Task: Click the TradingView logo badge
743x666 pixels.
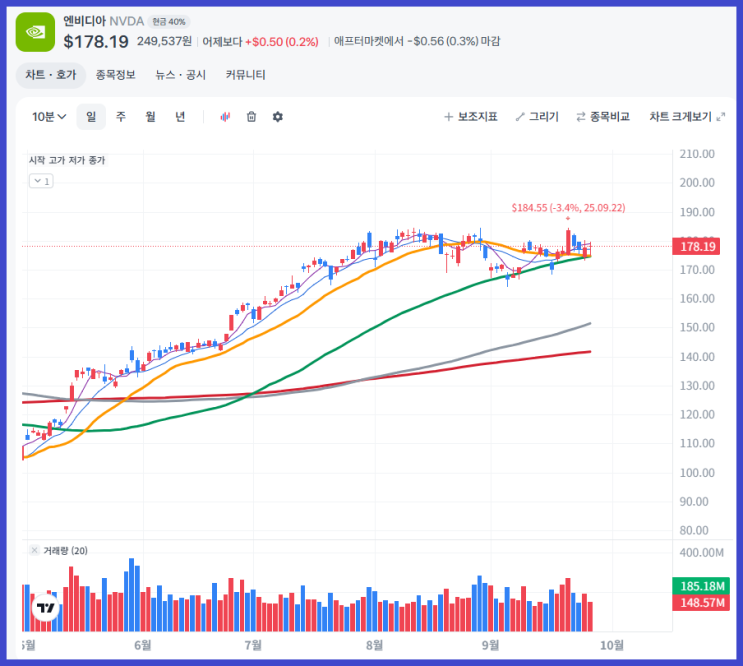Action: 46,607
